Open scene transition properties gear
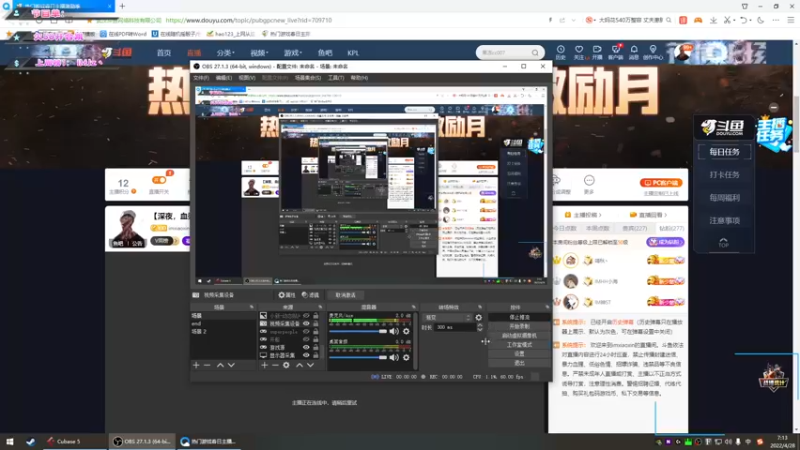The width and height of the screenshot is (800, 450). click(479, 317)
